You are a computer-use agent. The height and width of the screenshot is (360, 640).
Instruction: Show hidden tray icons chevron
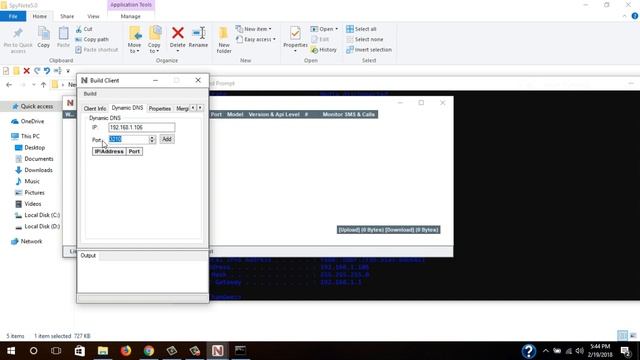[x=546, y=351]
